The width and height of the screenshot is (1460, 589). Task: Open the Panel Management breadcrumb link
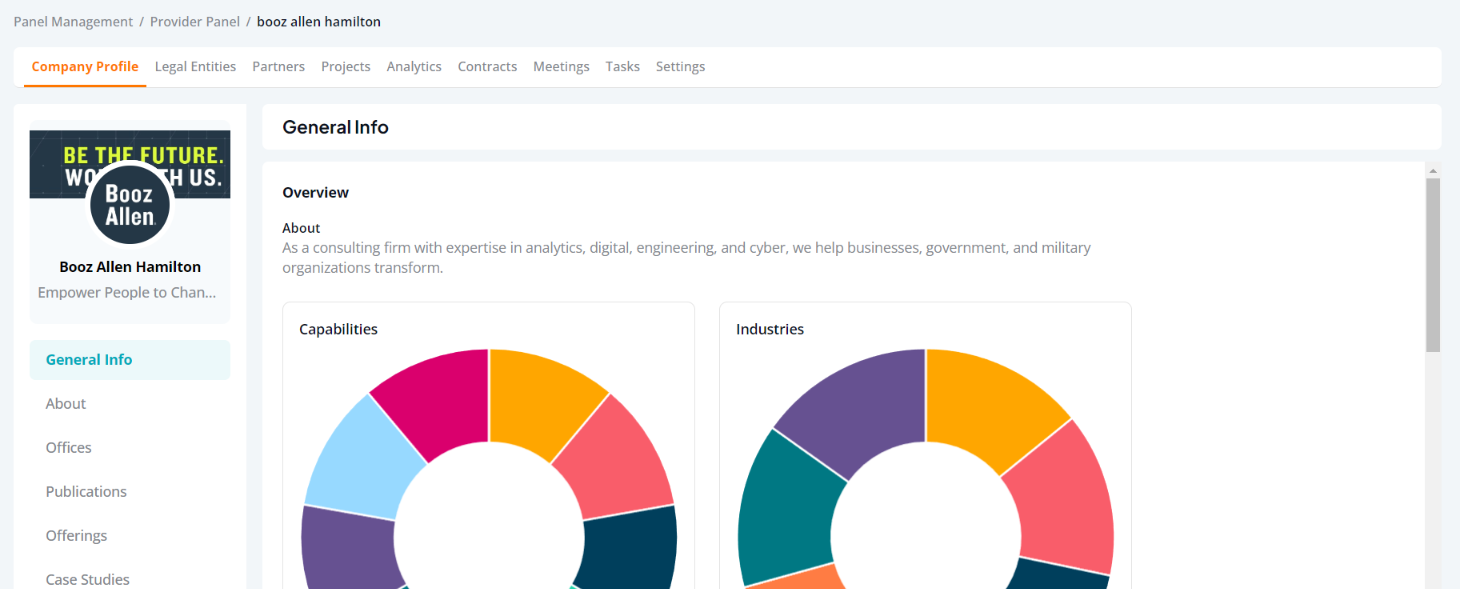click(73, 21)
